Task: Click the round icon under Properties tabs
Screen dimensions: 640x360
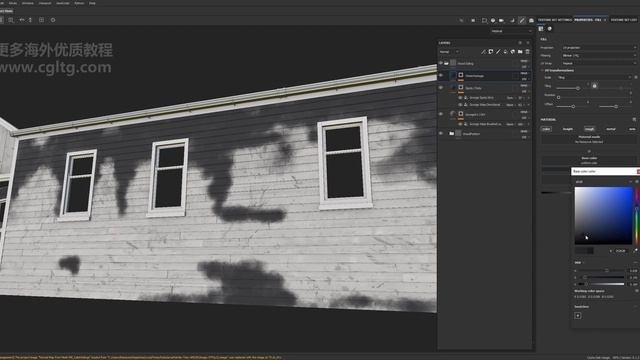Action: tap(549, 29)
